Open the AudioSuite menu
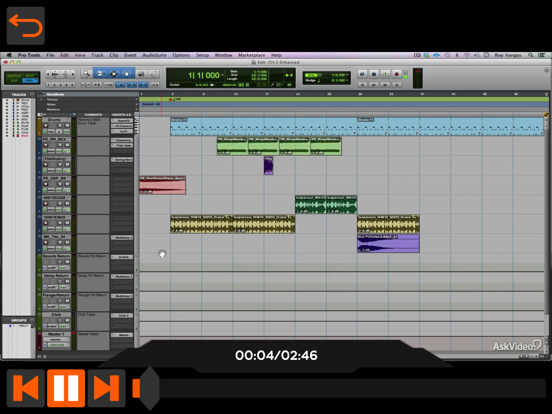 coord(154,55)
